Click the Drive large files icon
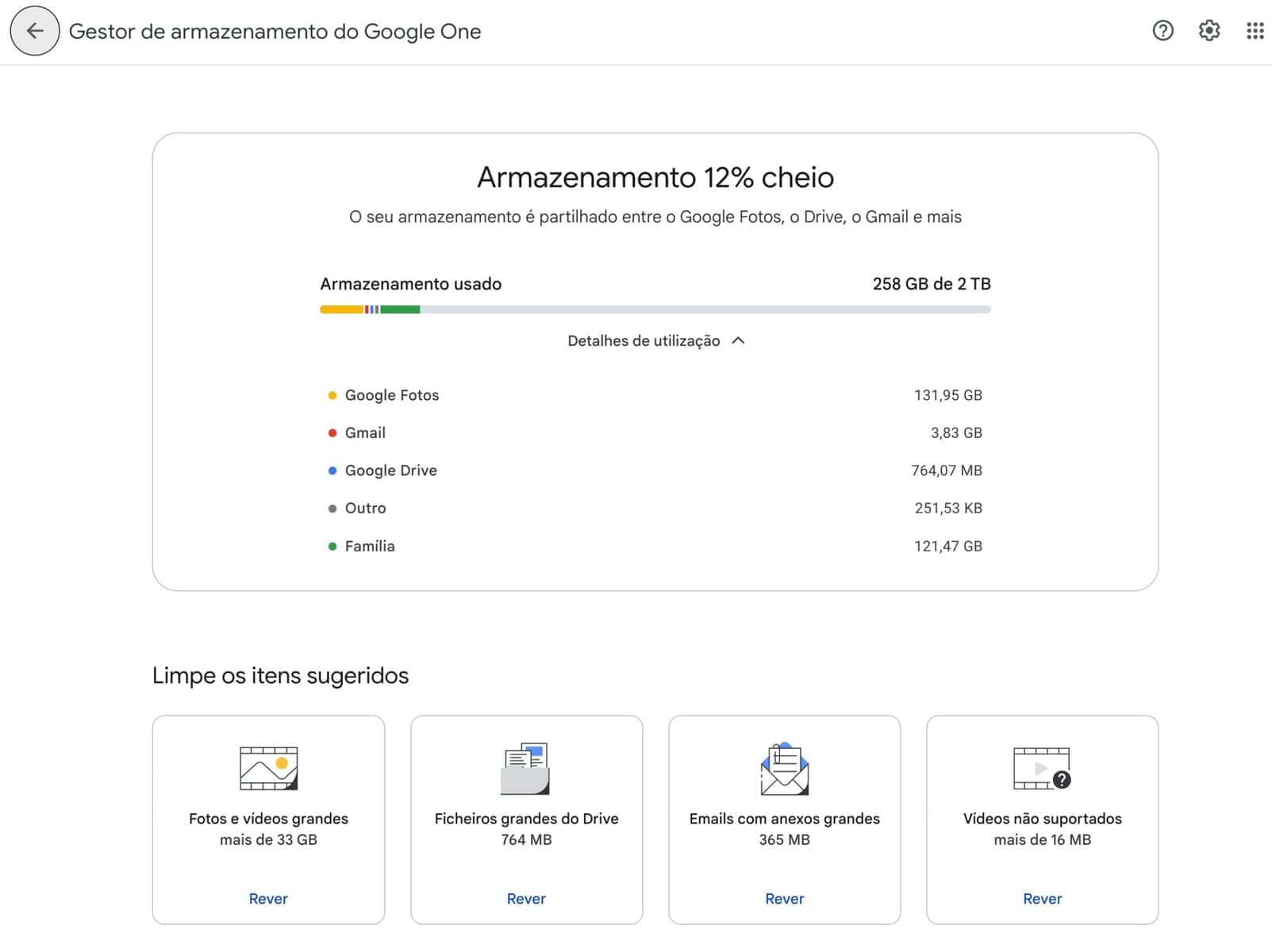 click(x=526, y=768)
